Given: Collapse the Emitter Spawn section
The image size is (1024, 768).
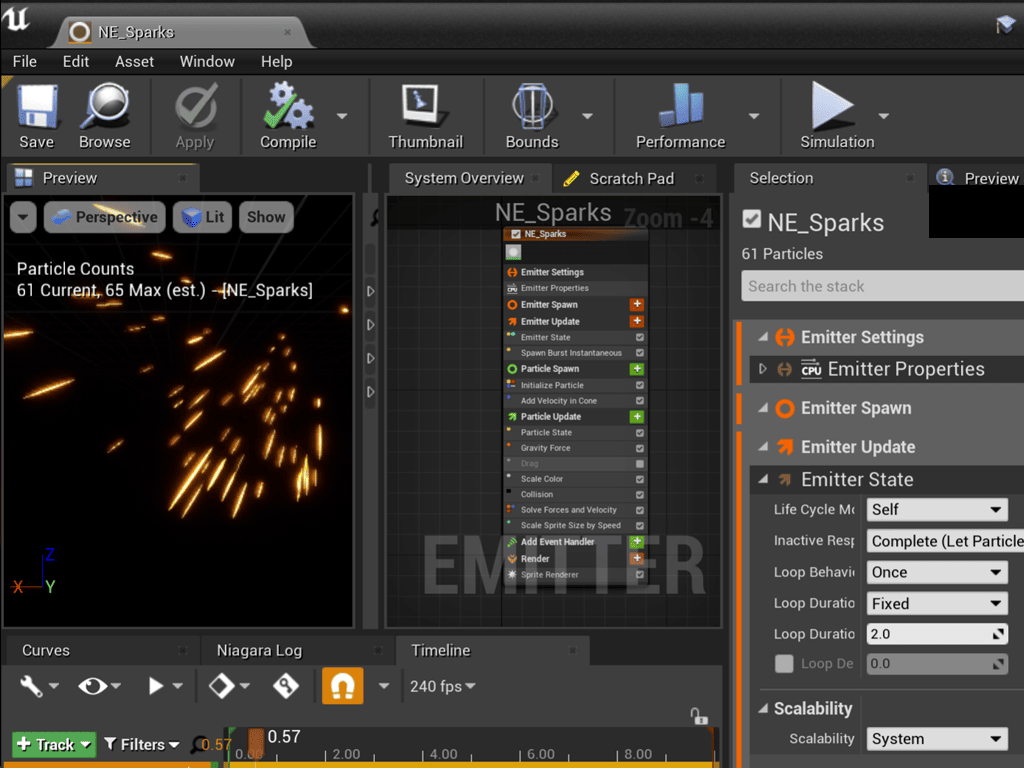Looking at the screenshot, I should [x=763, y=408].
